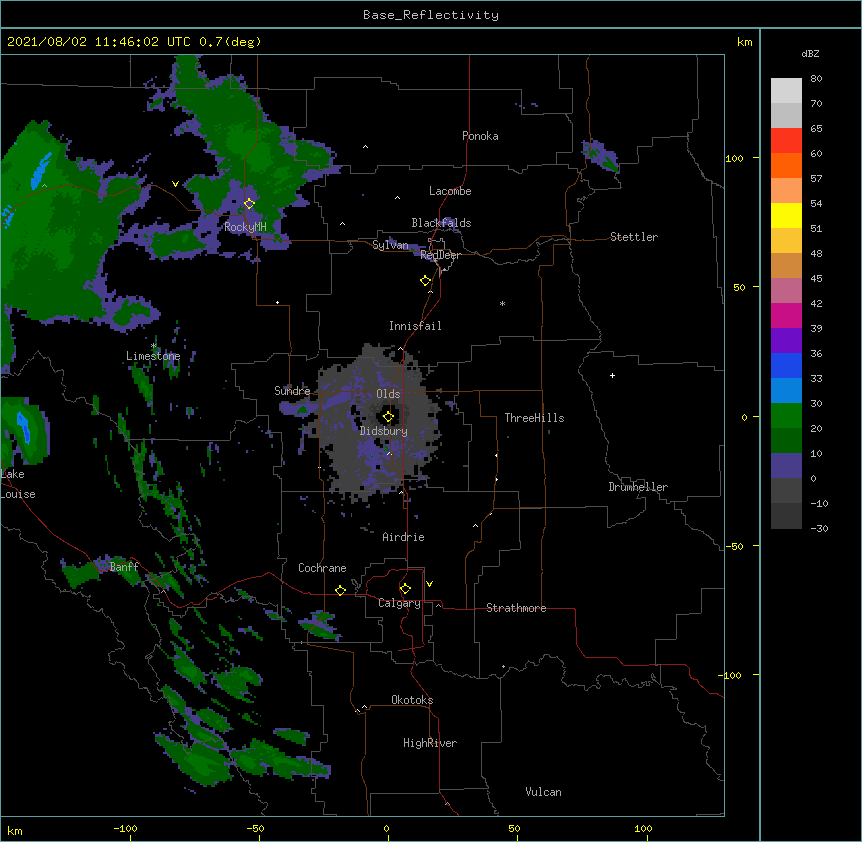Click the Lacombe city label
Image resolution: width=862 pixels, height=842 pixels.
click(450, 191)
